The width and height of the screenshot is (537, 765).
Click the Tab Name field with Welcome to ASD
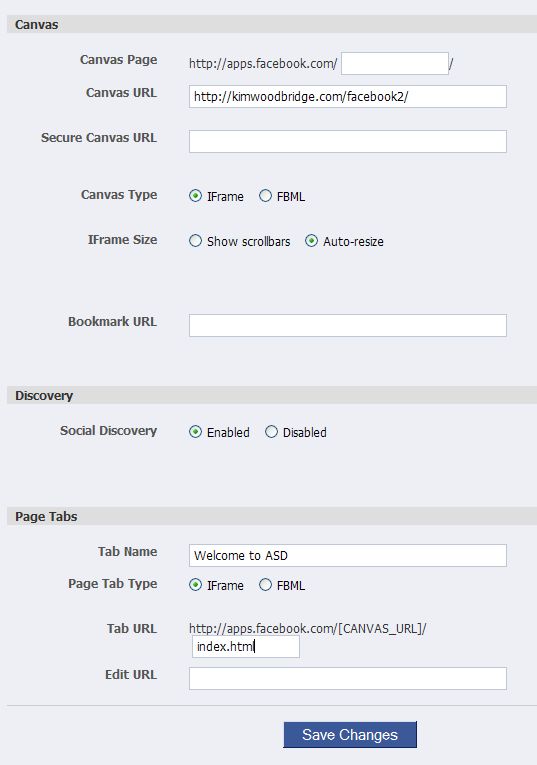(x=348, y=555)
